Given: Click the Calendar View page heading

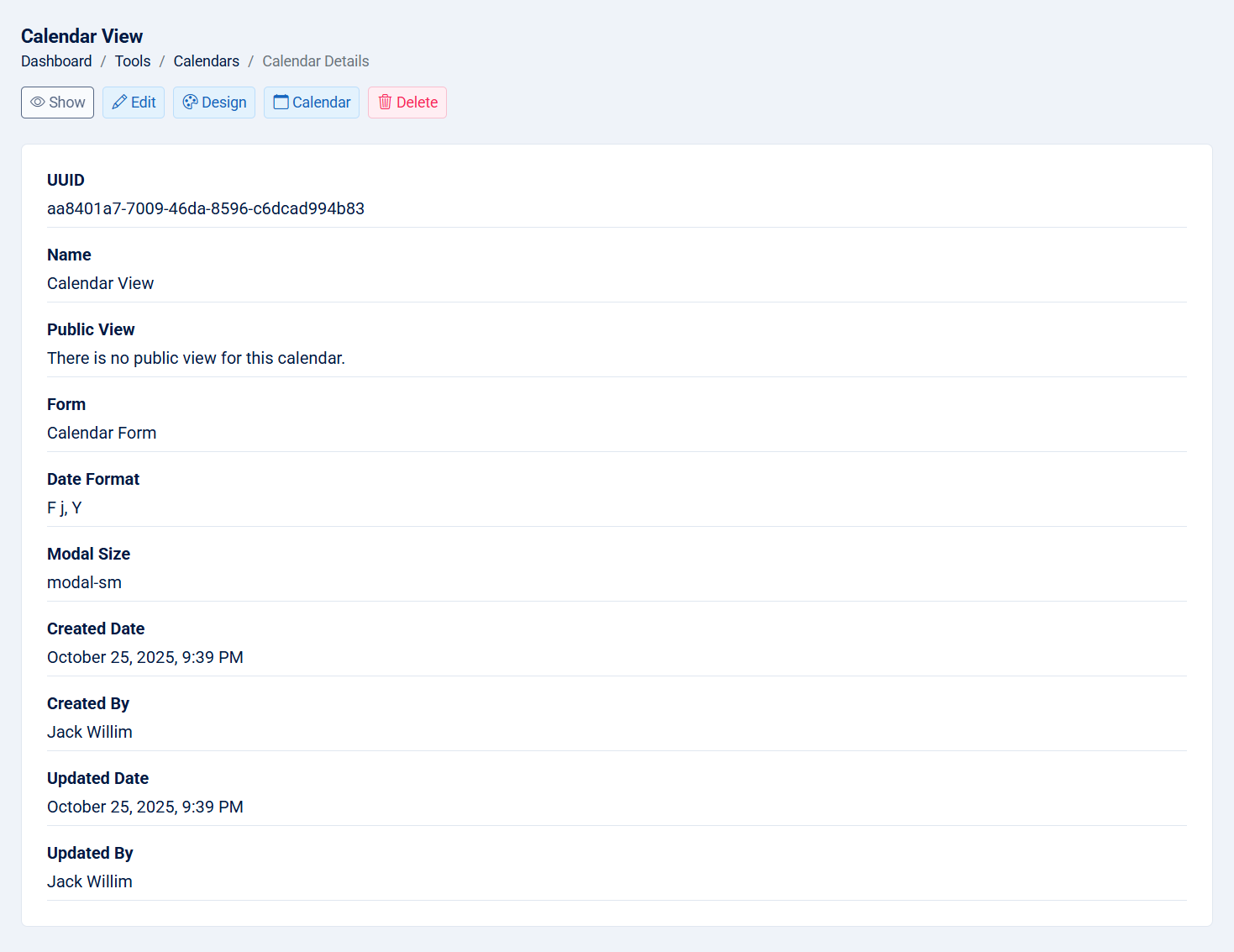Looking at the screenshot, I should coord(81,36).
